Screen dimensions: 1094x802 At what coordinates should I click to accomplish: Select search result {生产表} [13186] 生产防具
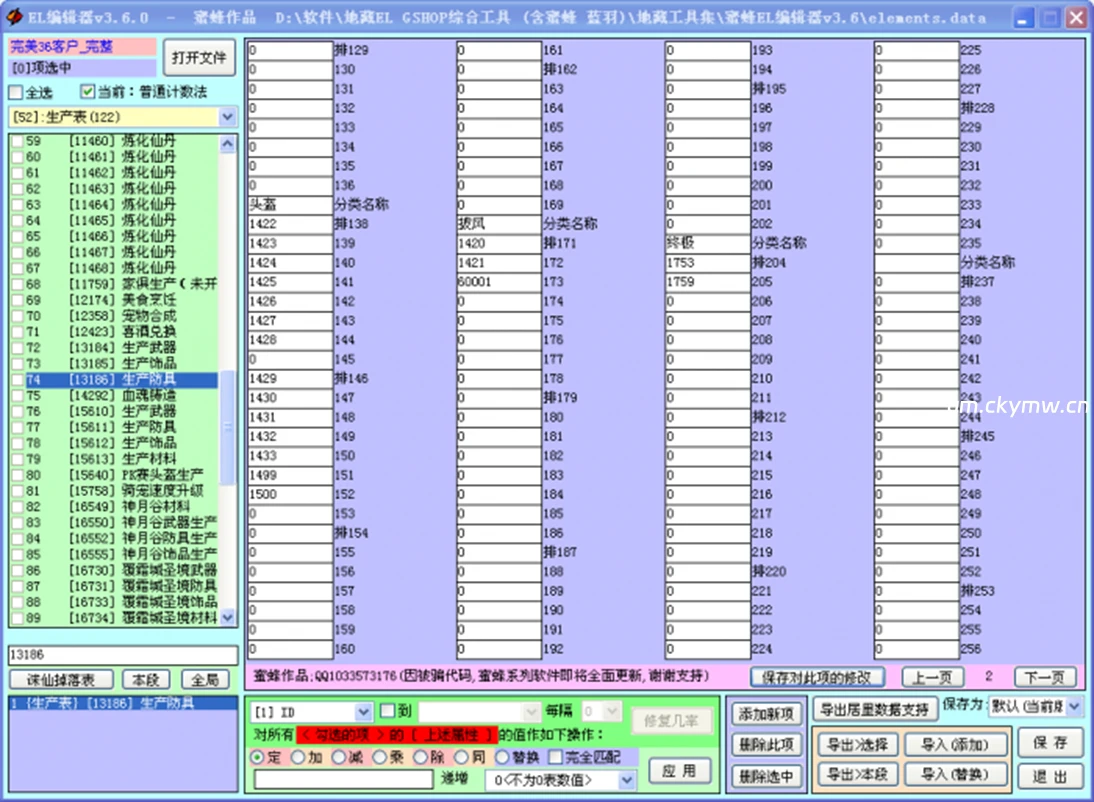[123, 703]
